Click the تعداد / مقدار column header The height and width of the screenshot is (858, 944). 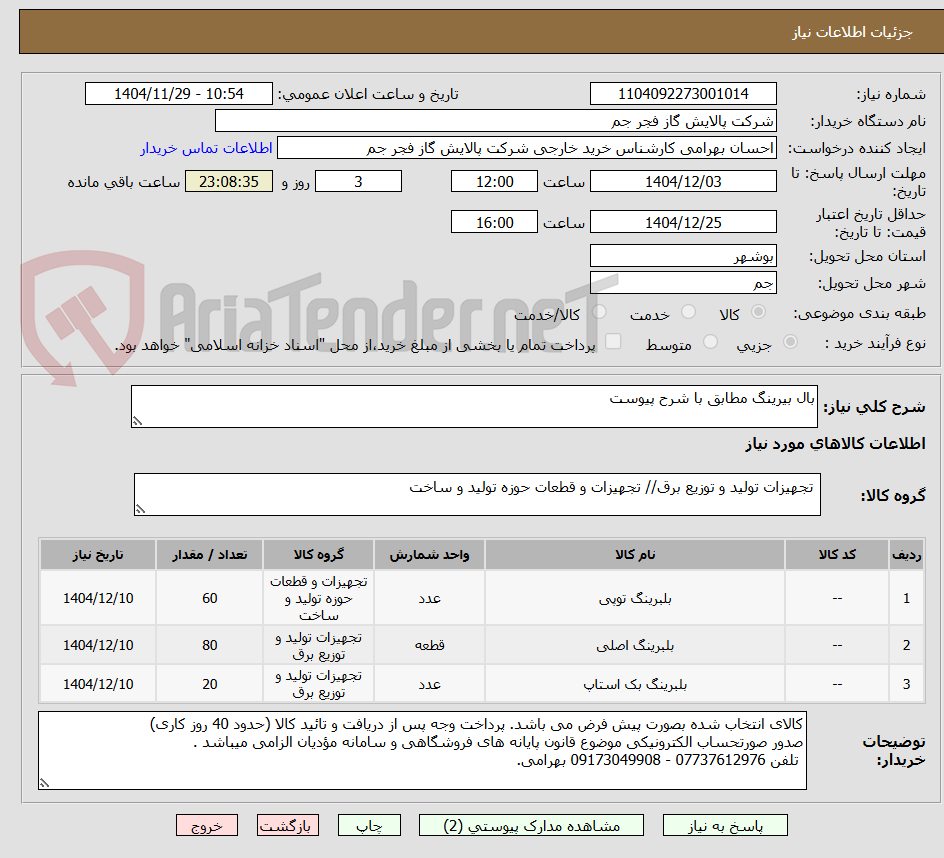coord(210,555)
